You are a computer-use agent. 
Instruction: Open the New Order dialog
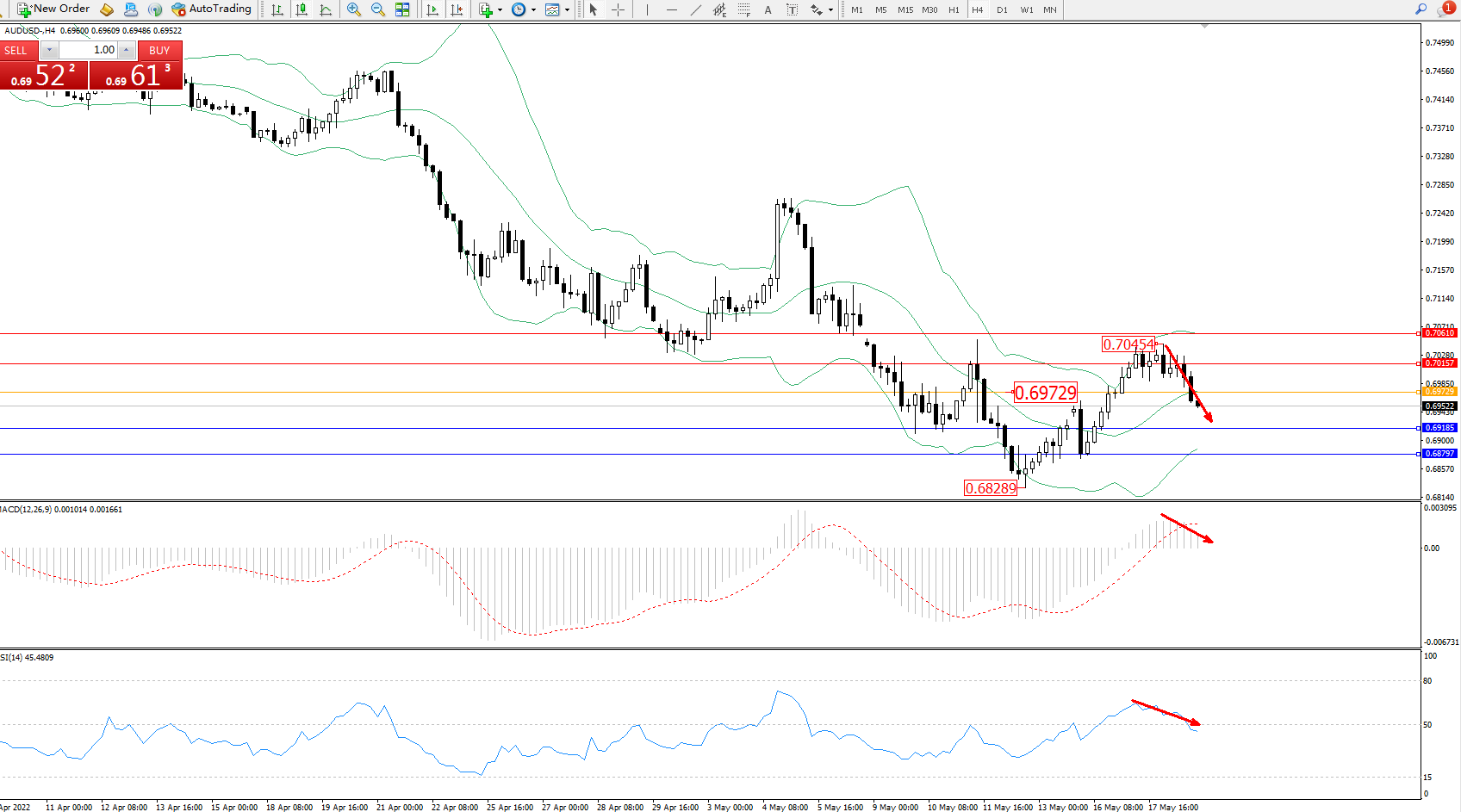click(x=53, y=9)
